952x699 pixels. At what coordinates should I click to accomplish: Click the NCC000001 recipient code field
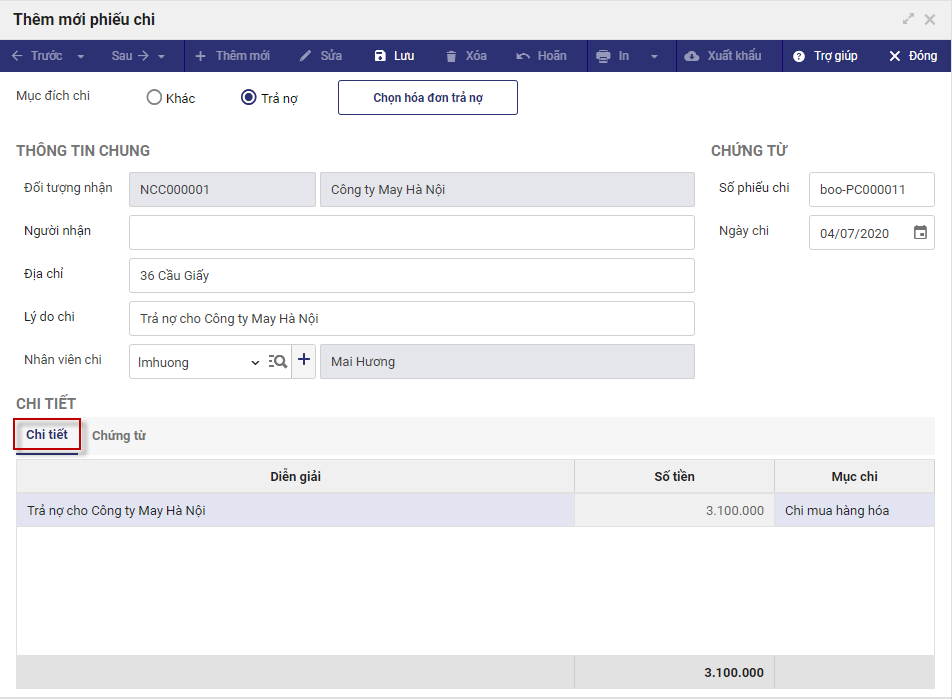(222, 189)
